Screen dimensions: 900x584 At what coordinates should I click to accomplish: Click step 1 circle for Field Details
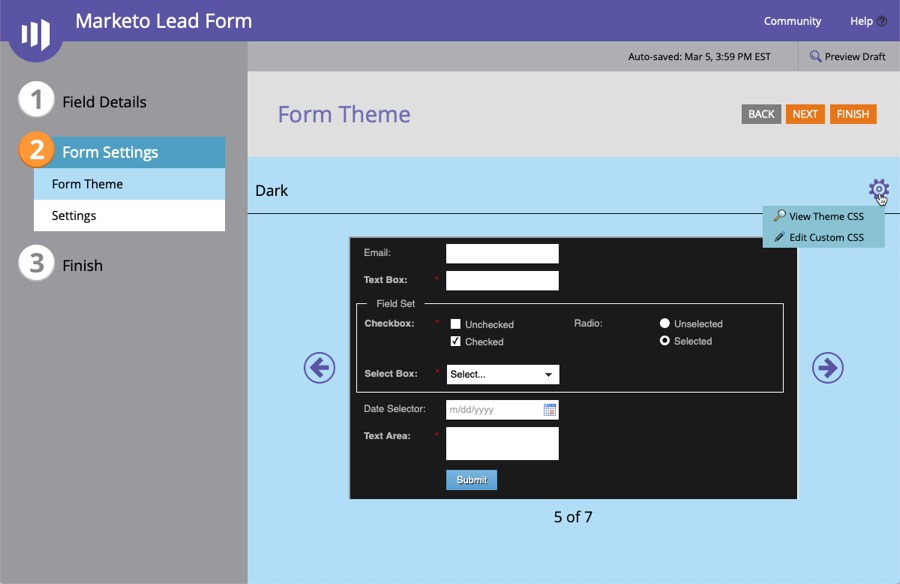(37, 100)
